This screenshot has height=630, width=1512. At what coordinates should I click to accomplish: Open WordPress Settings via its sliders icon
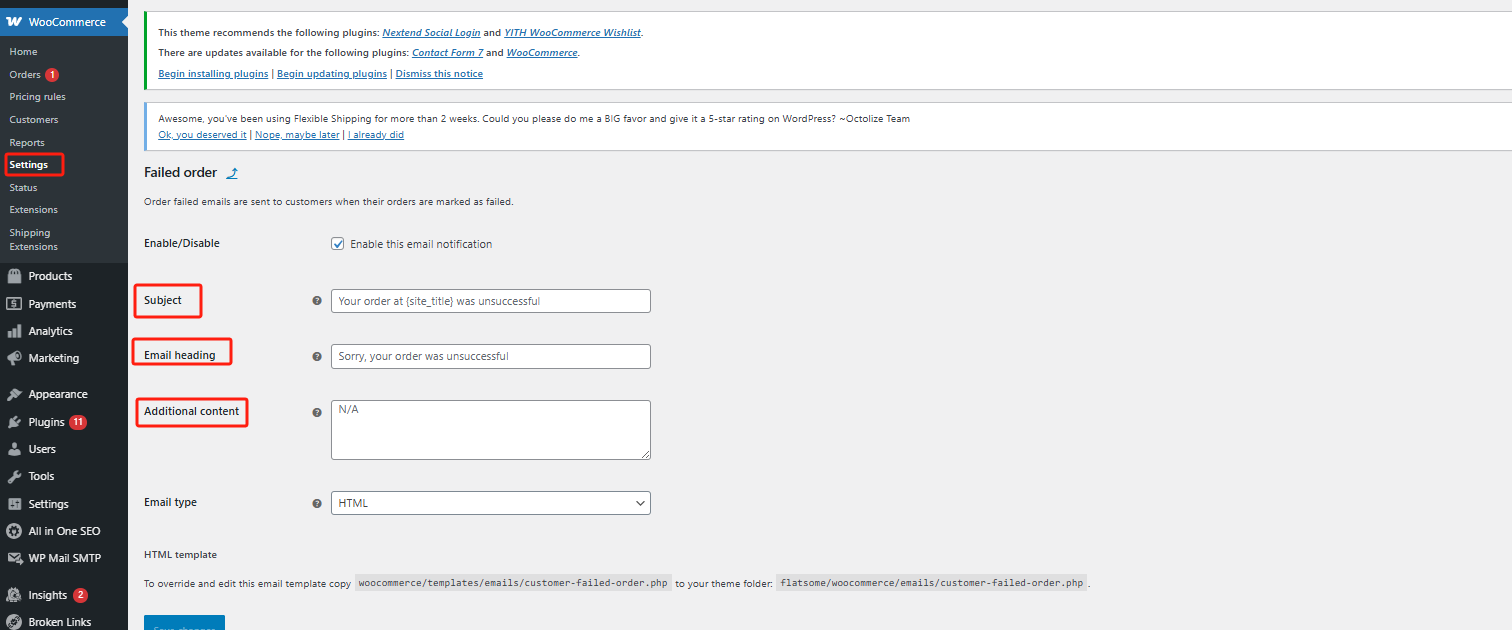pyautogui.click(x=14, y=504)
